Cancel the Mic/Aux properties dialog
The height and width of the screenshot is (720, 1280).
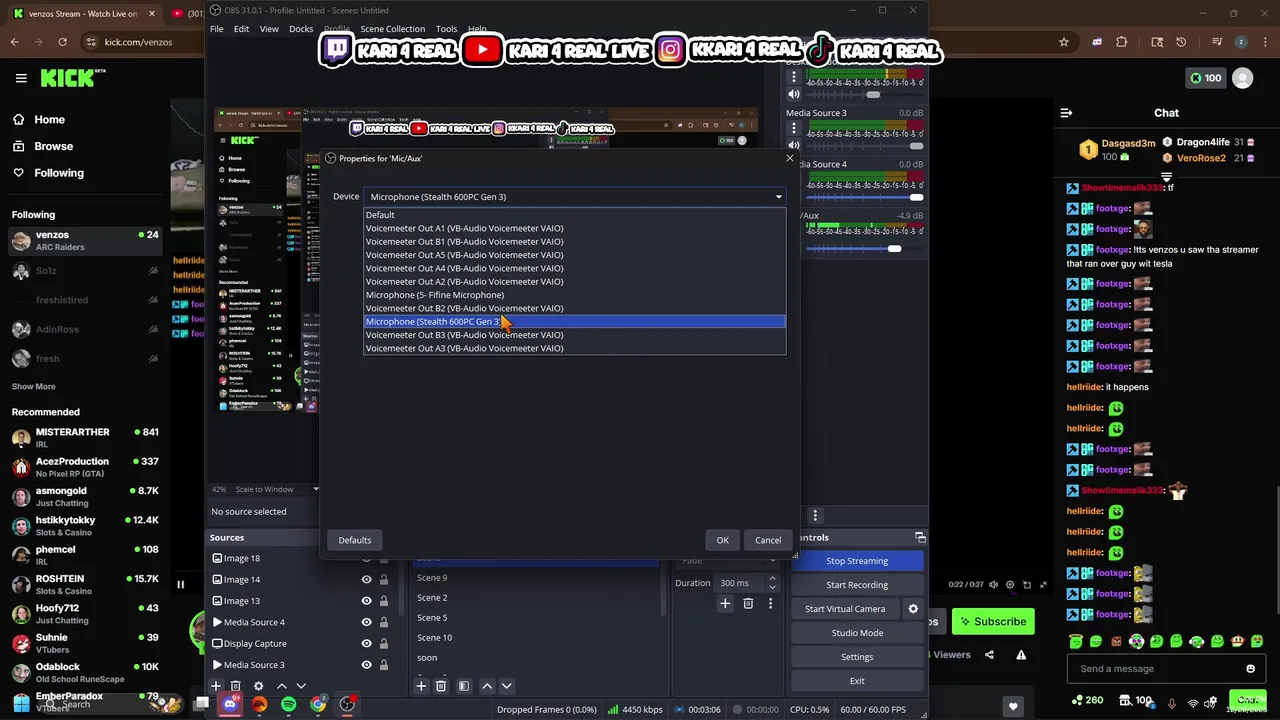click(768, 540)
